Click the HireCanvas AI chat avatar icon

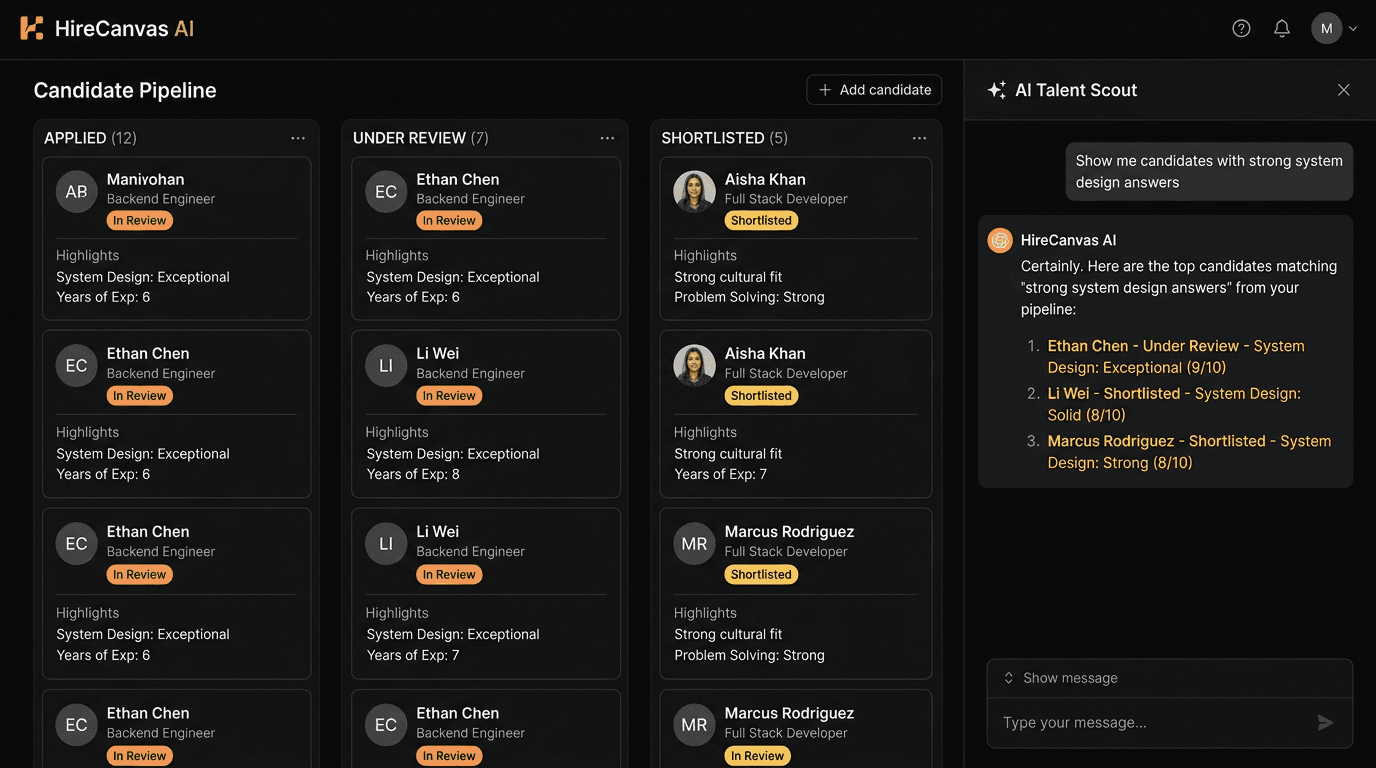pyautogui.click(x=1000, y=240)
